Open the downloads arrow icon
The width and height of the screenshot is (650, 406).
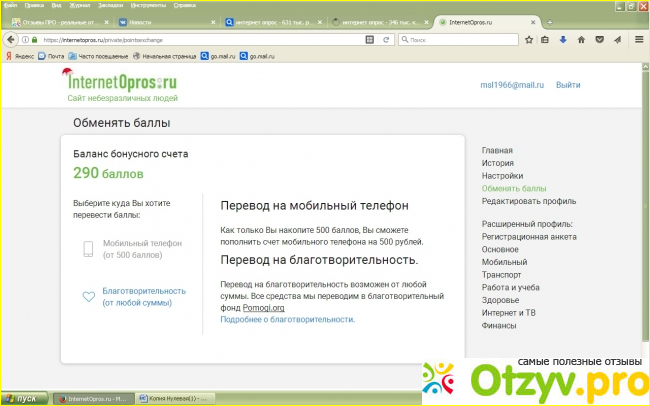pos(565,39)
